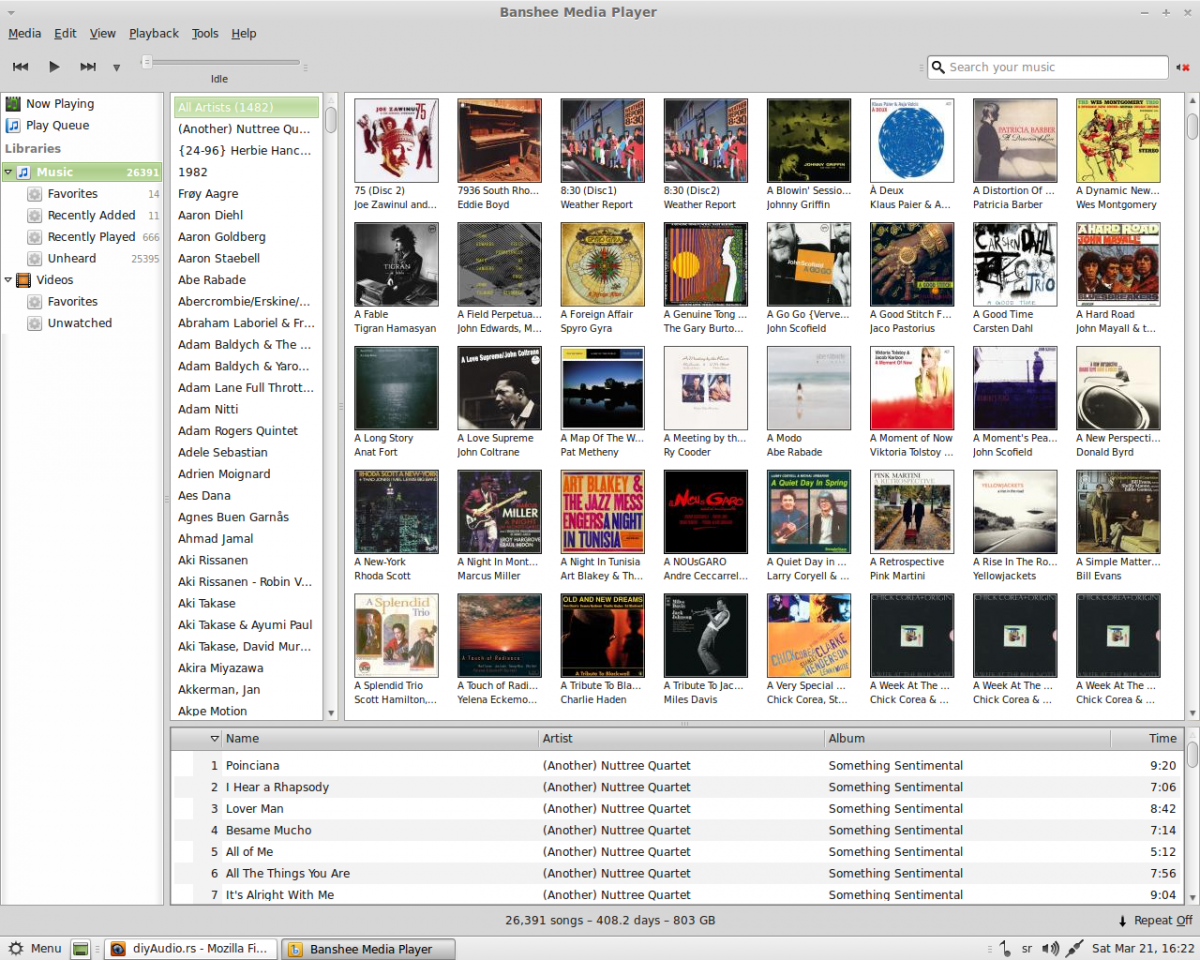The width and height of the screenshot is (1200, 960).
Task: Select the A Dynamic New Sound cover
Action: click(x=1118, y=140)
